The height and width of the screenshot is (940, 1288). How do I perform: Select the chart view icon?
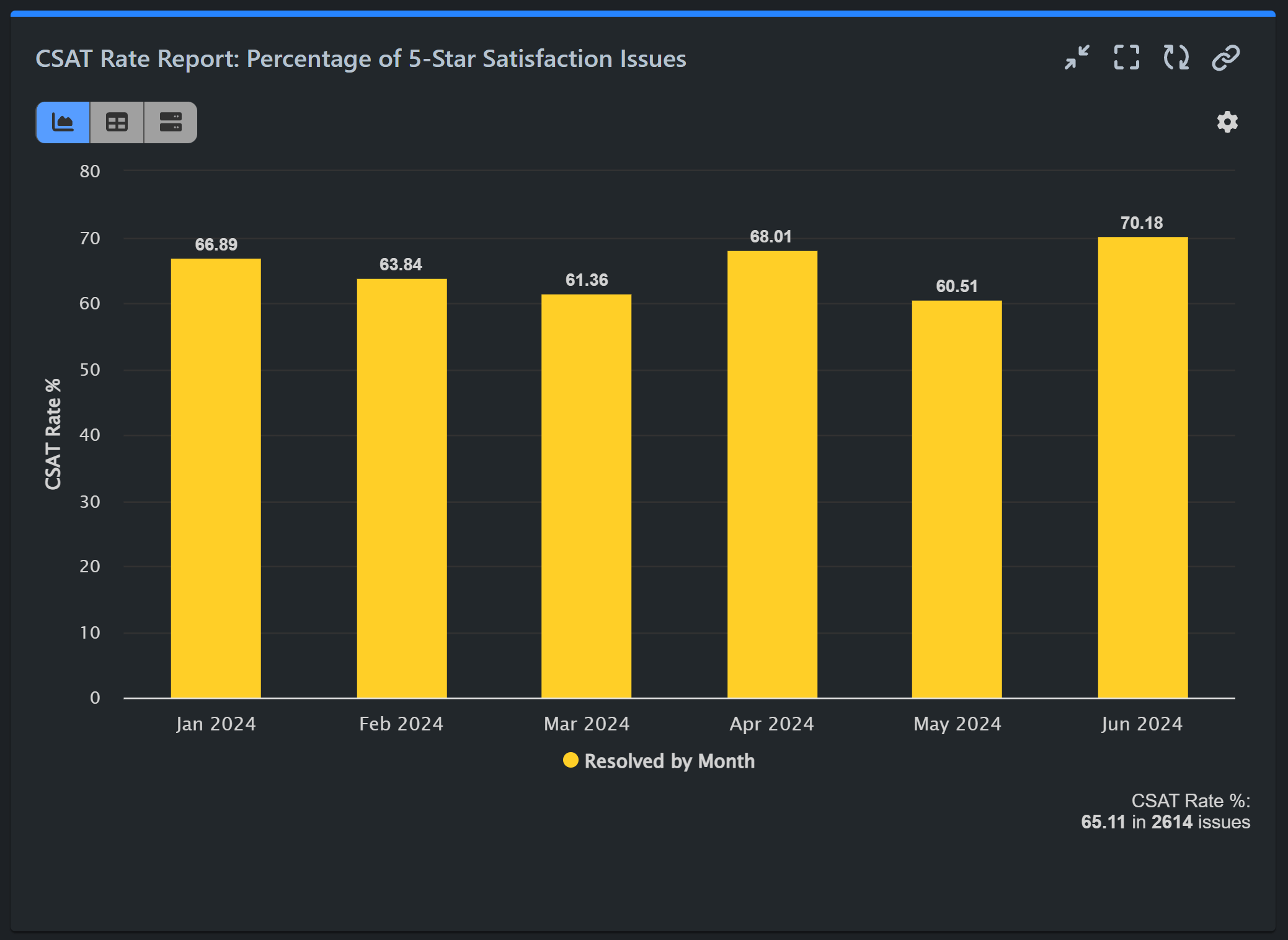63,122
